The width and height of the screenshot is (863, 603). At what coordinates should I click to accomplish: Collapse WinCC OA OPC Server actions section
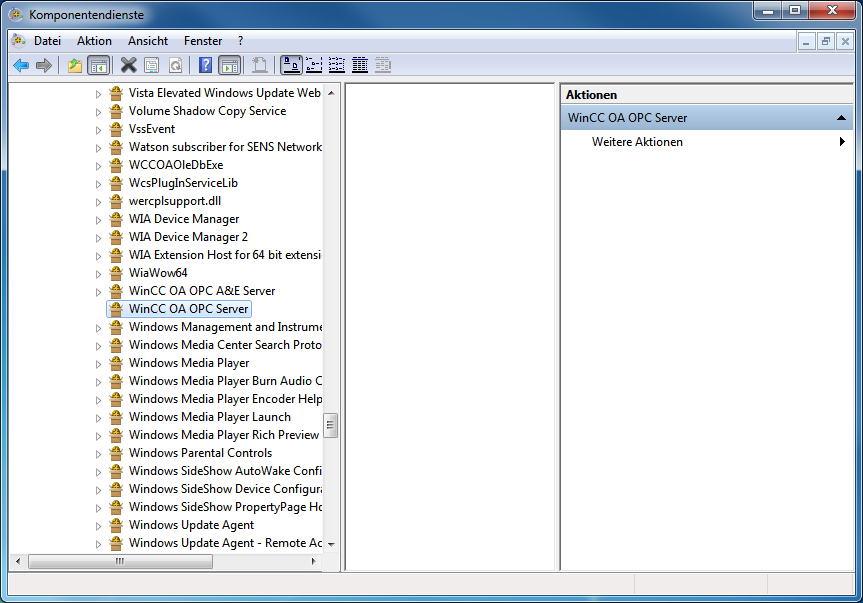pos(841,118)
